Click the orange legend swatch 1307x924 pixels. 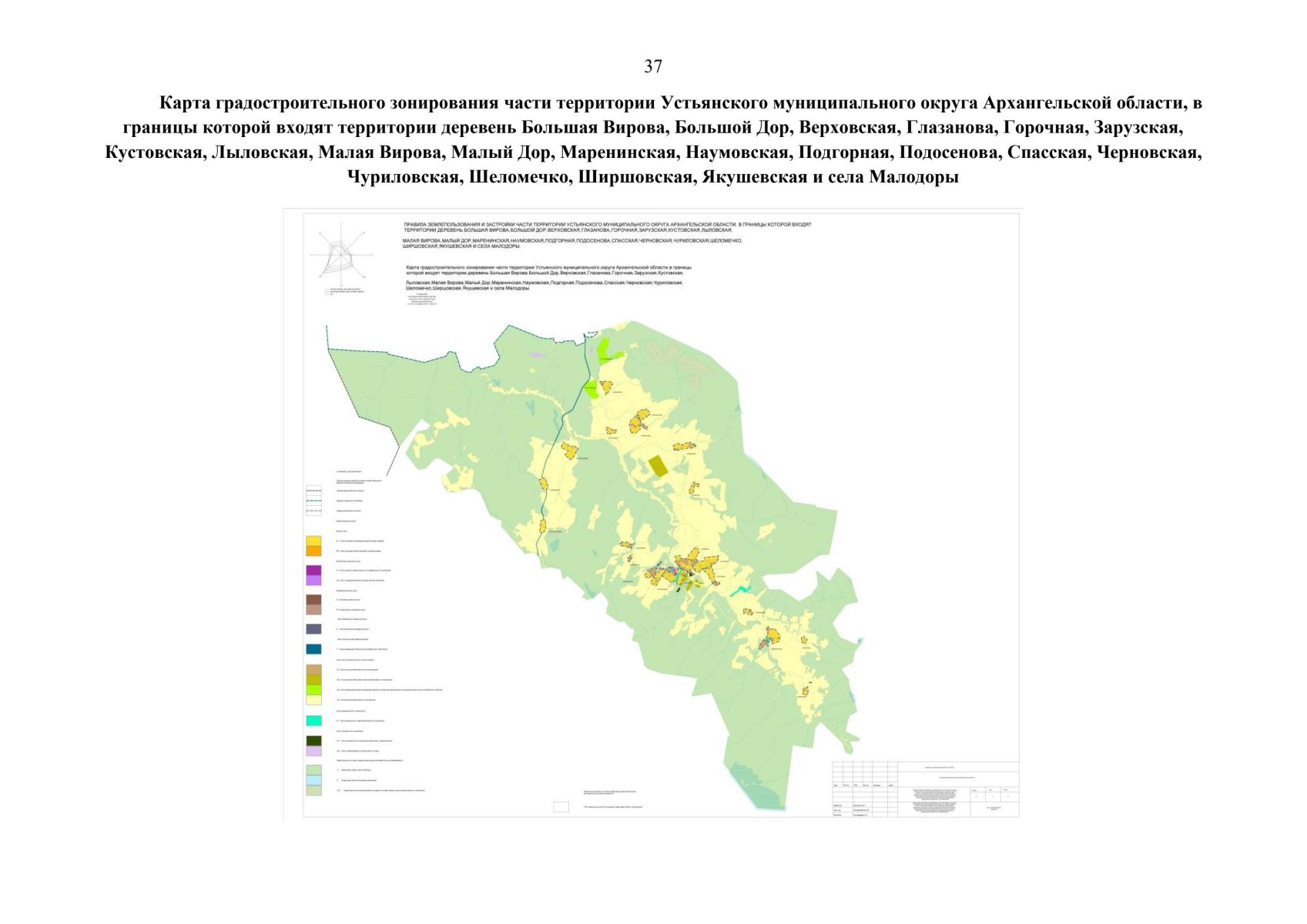[x=313, y=551]
